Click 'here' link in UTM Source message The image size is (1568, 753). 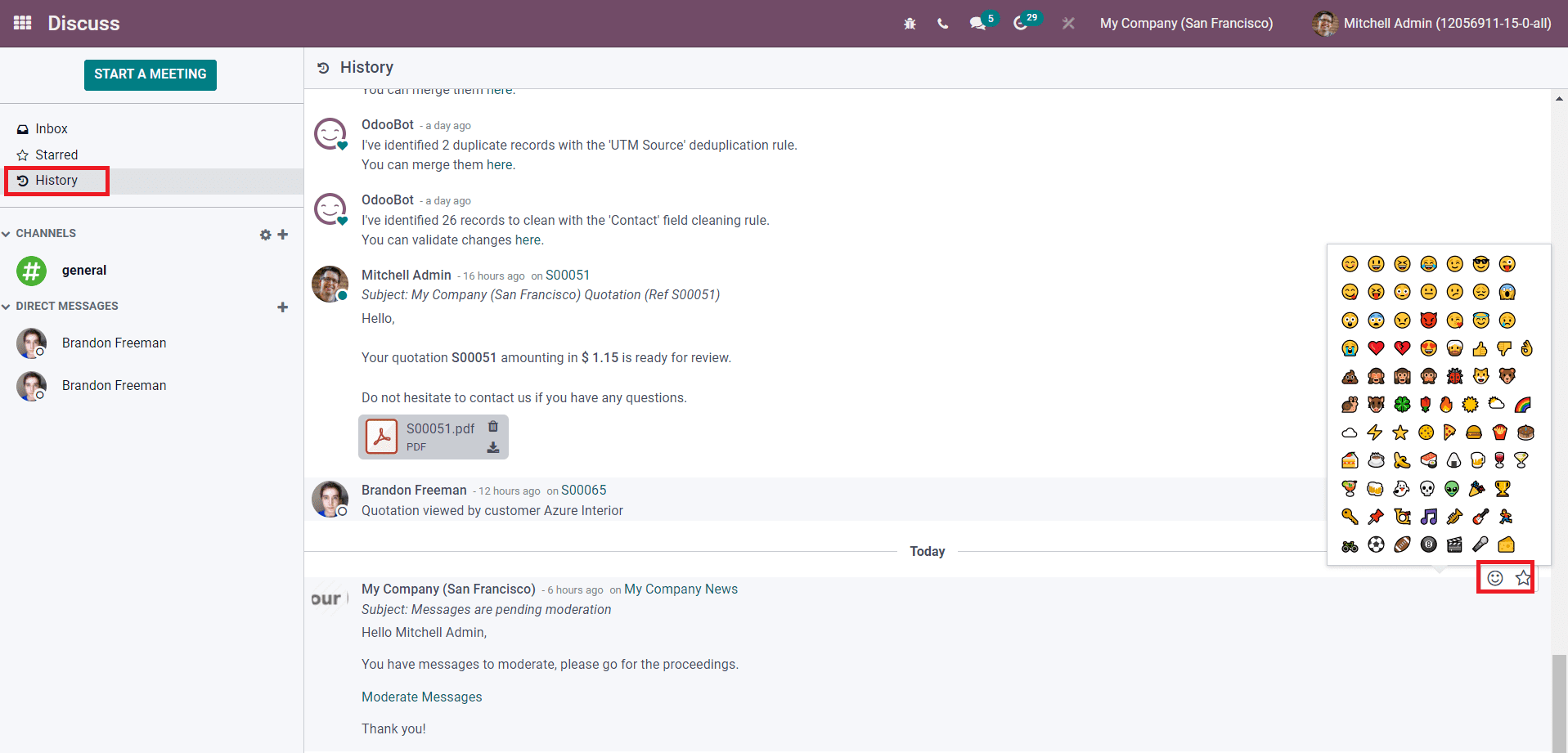[x=500, y=165]
